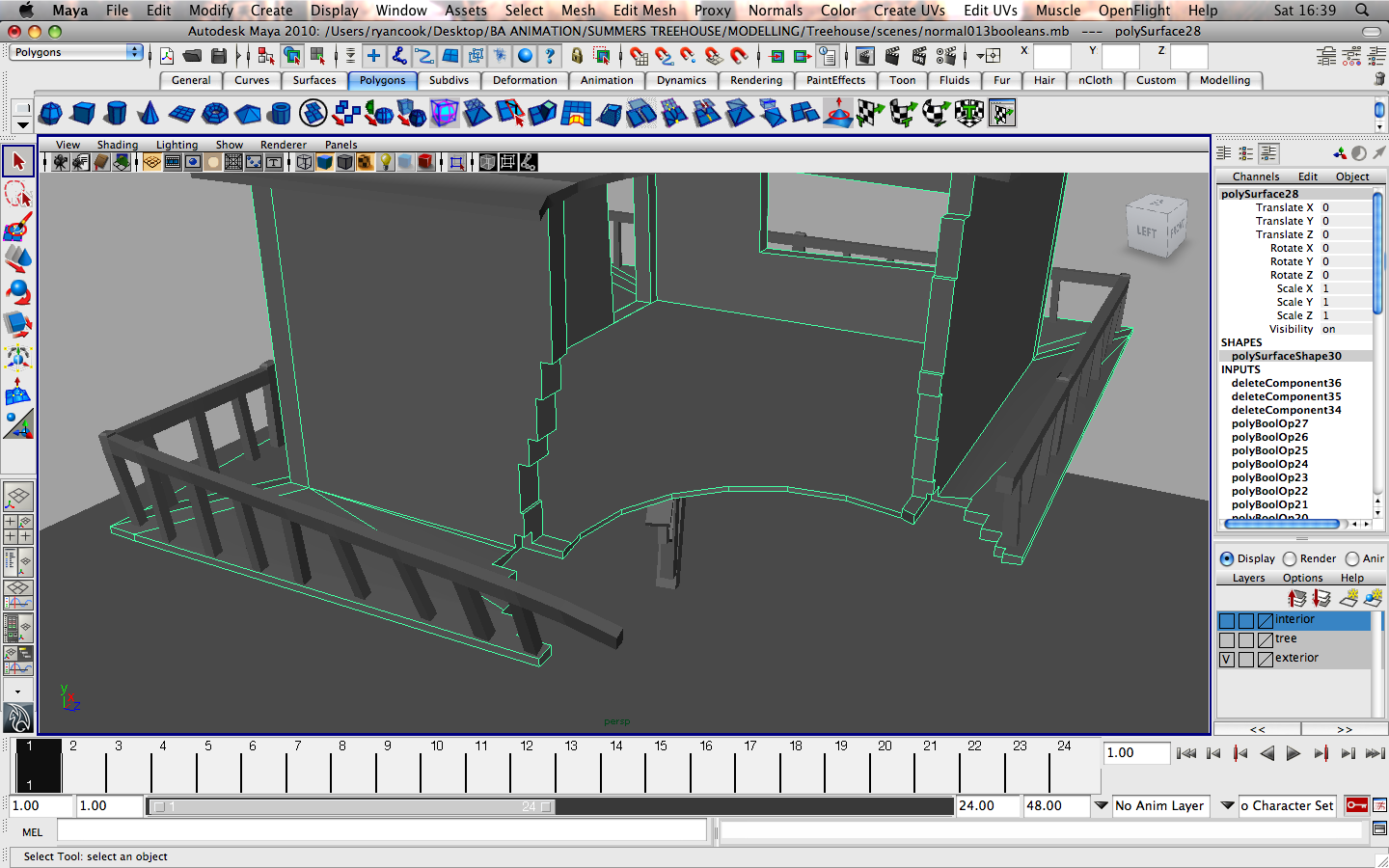Toggle visibility box of interior layer

[1227, 621]
